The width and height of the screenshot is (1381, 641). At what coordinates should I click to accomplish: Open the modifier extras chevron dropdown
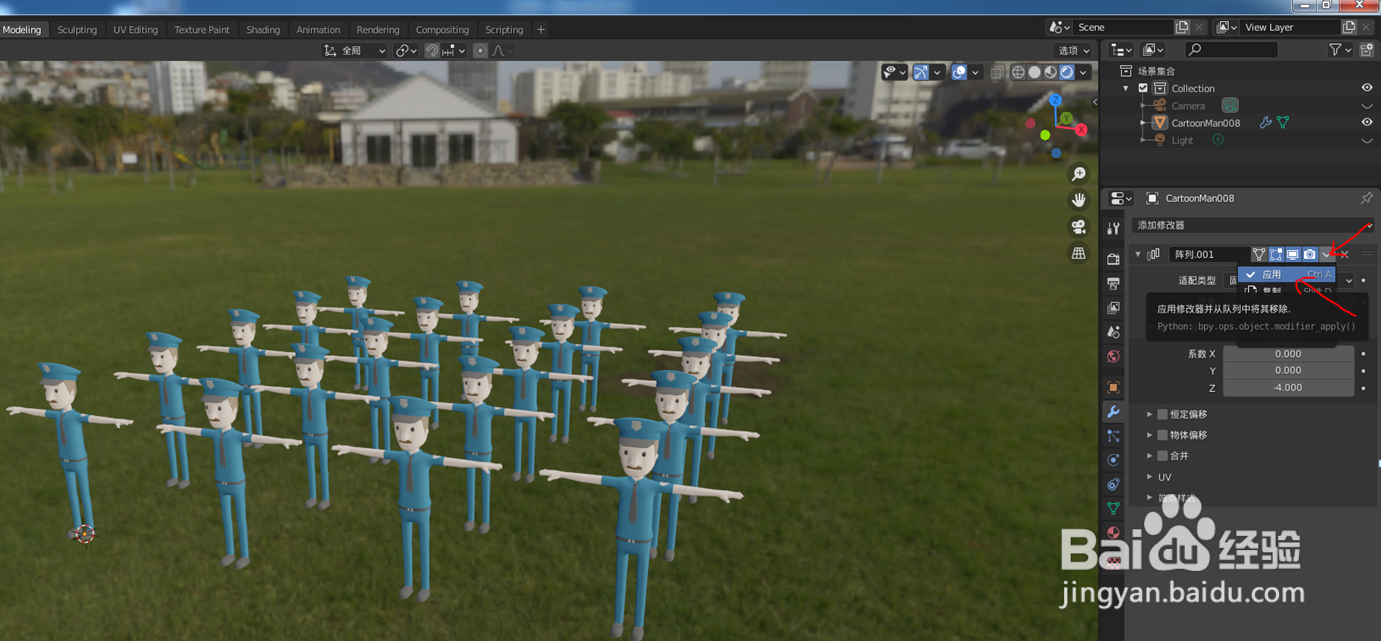click(1326, 255)
